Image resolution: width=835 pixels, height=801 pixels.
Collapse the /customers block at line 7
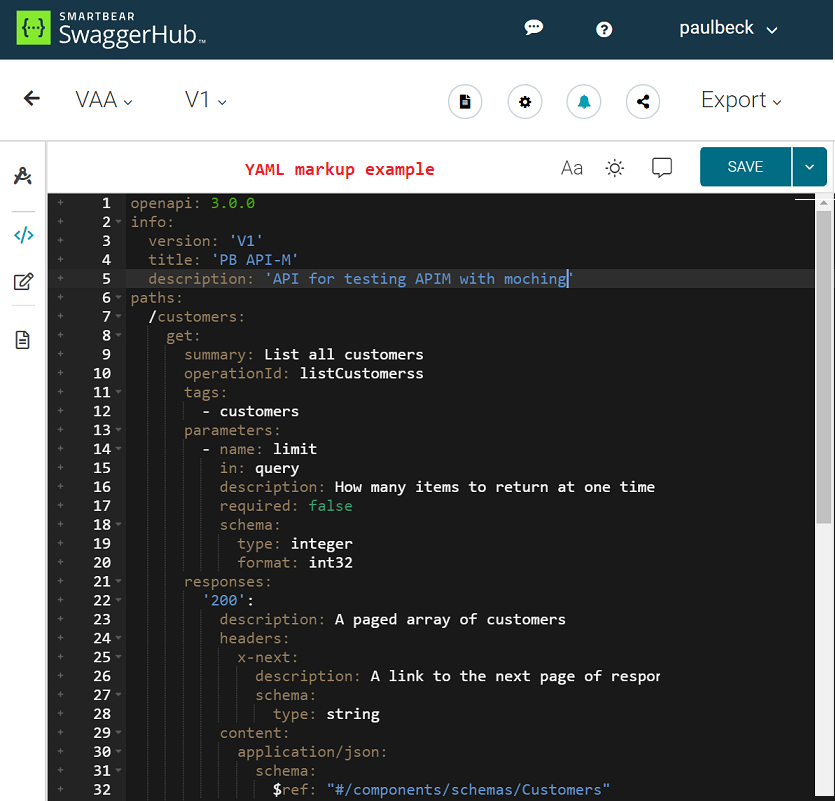tap(118, 316)
